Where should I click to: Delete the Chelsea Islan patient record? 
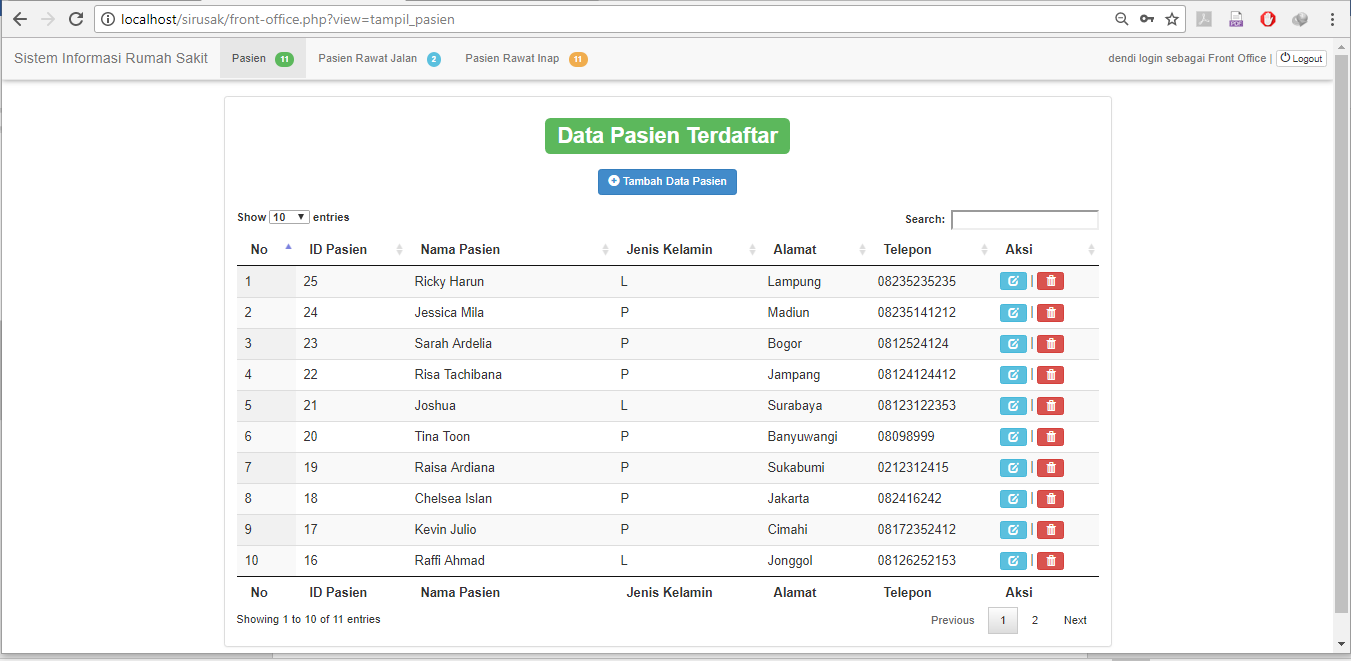(1050, 499)
